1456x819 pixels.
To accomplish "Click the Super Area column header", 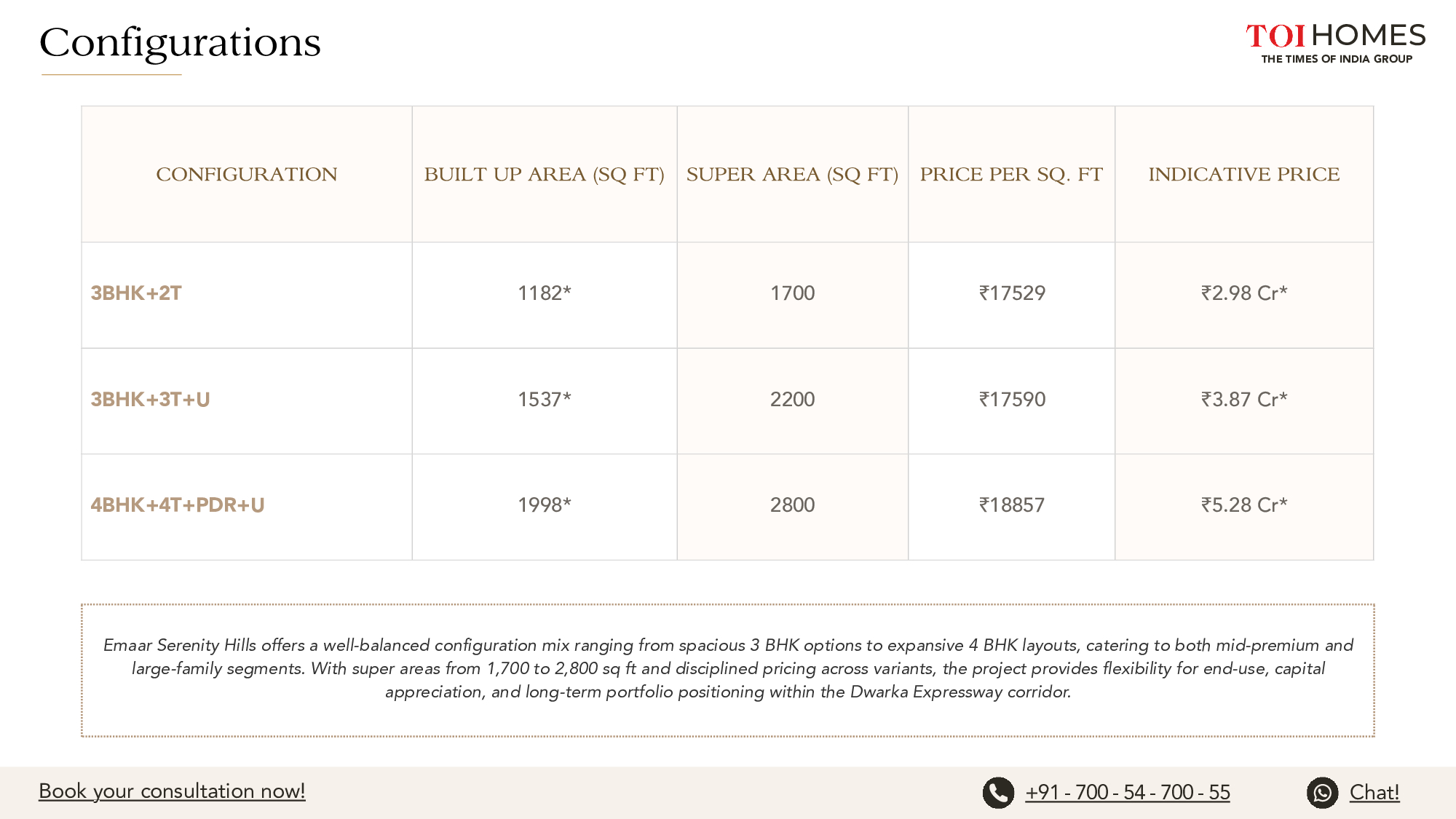I will pyautogui.click(x=792, y=175).
